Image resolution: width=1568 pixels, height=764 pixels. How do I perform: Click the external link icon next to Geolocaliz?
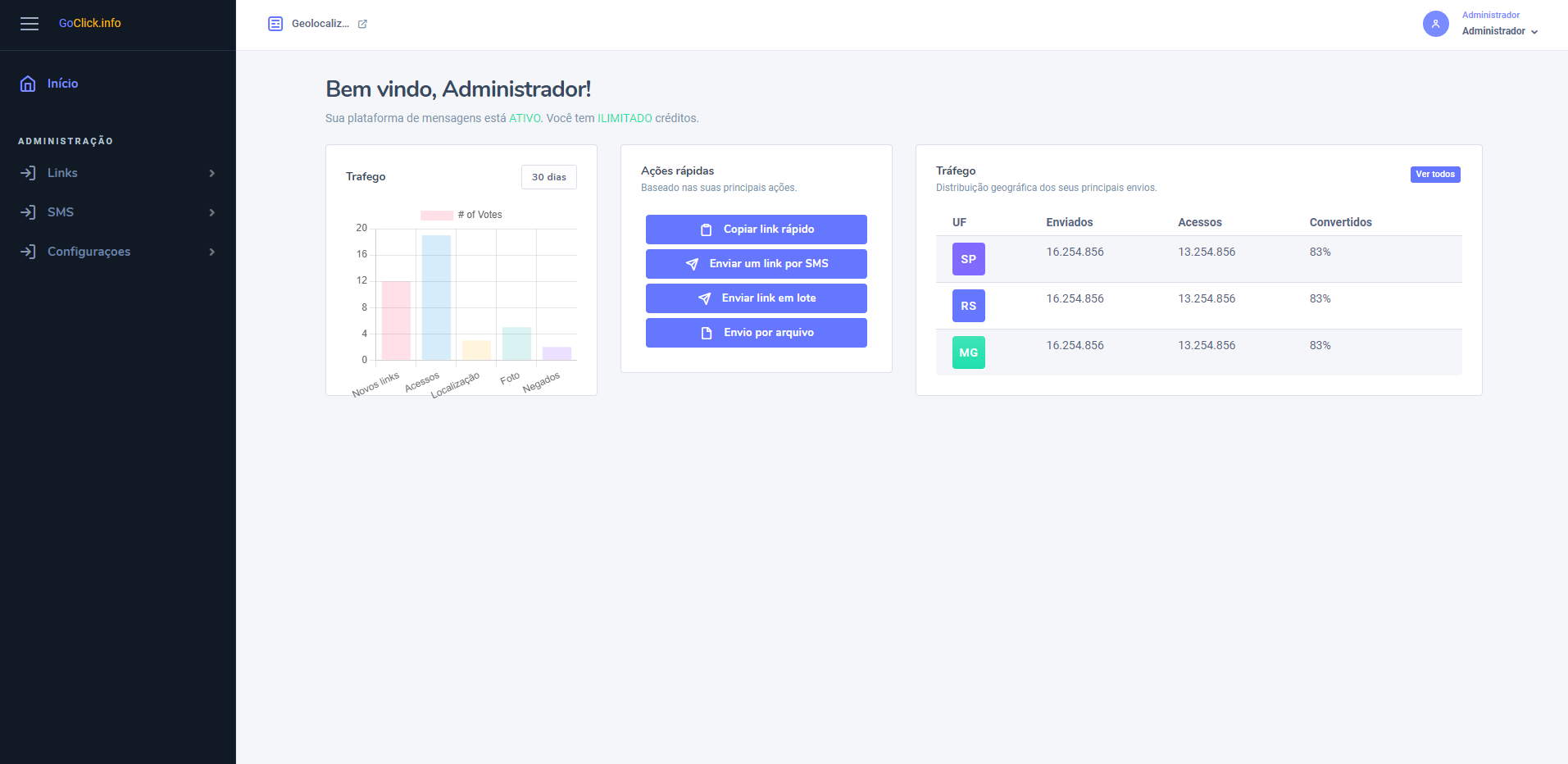coord(362,24)
